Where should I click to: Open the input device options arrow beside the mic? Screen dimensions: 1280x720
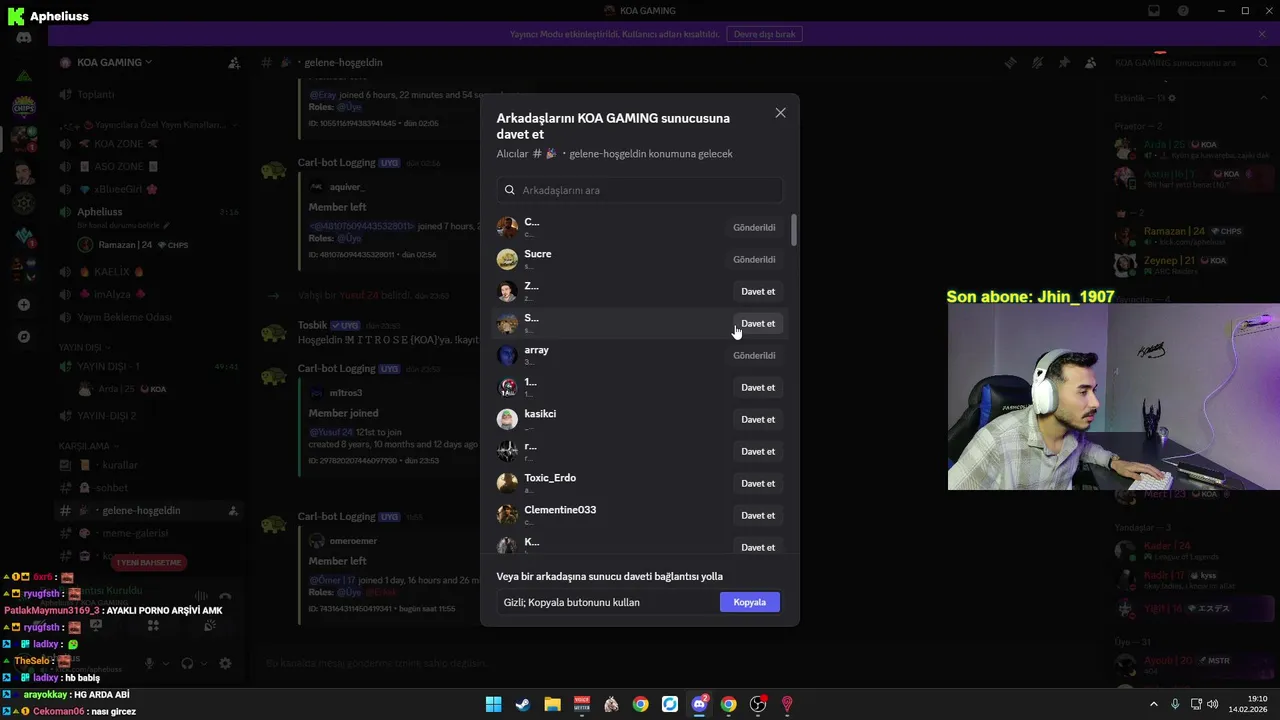tap(166, 664)
